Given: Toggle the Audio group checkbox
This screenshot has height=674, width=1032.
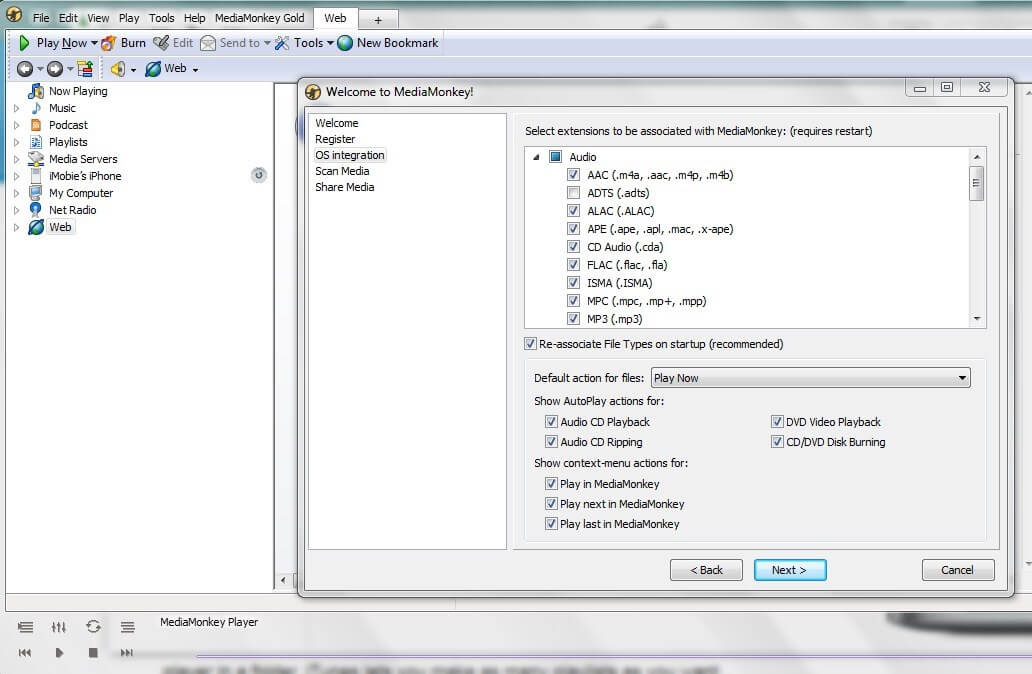Looking at the screenshot, I should [x=555, y=157].
